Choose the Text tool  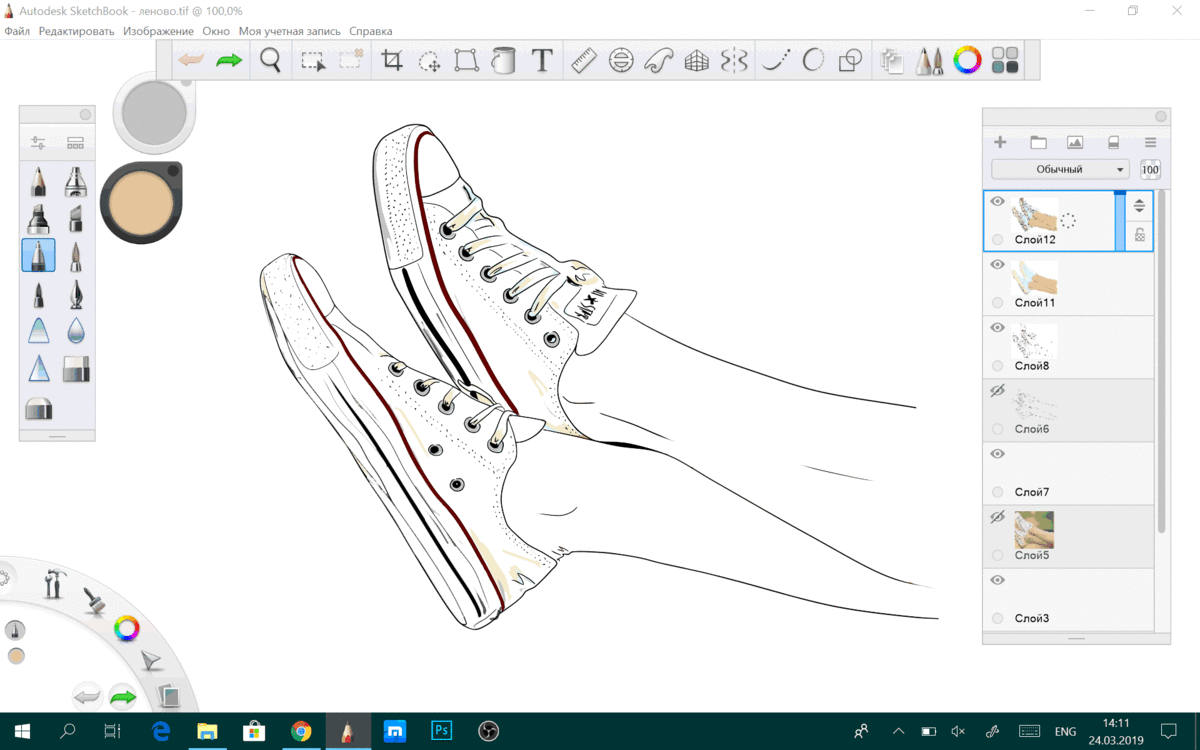tap(542, 61)
